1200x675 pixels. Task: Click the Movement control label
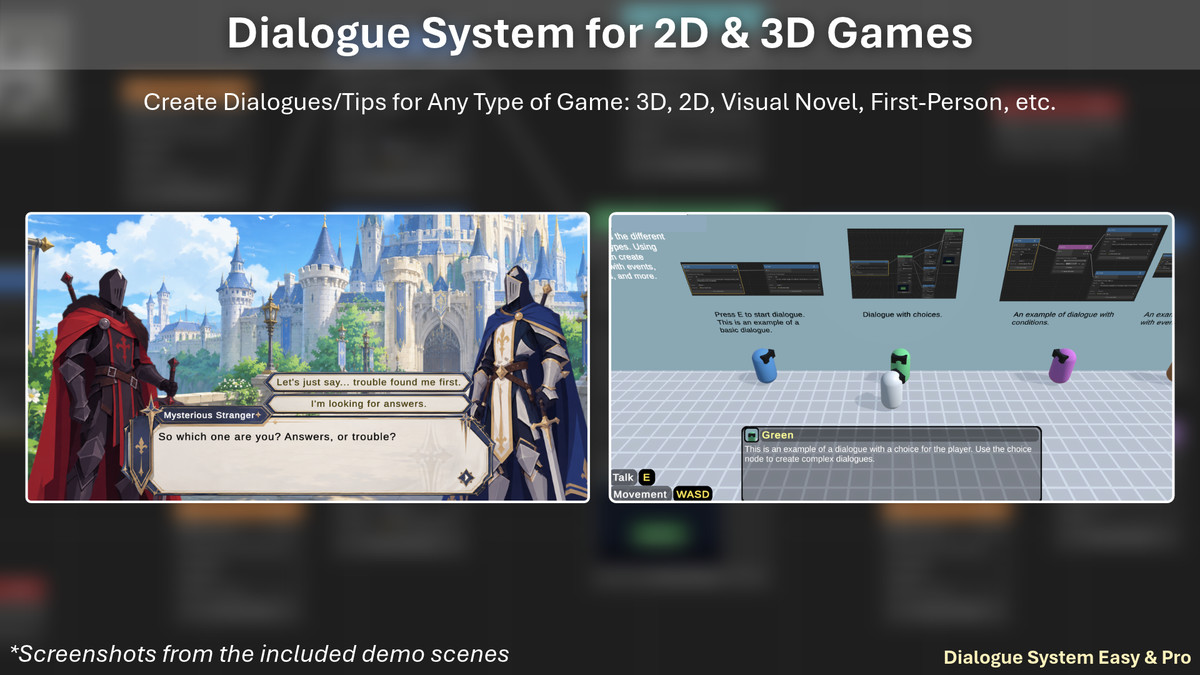coord(640,494)
